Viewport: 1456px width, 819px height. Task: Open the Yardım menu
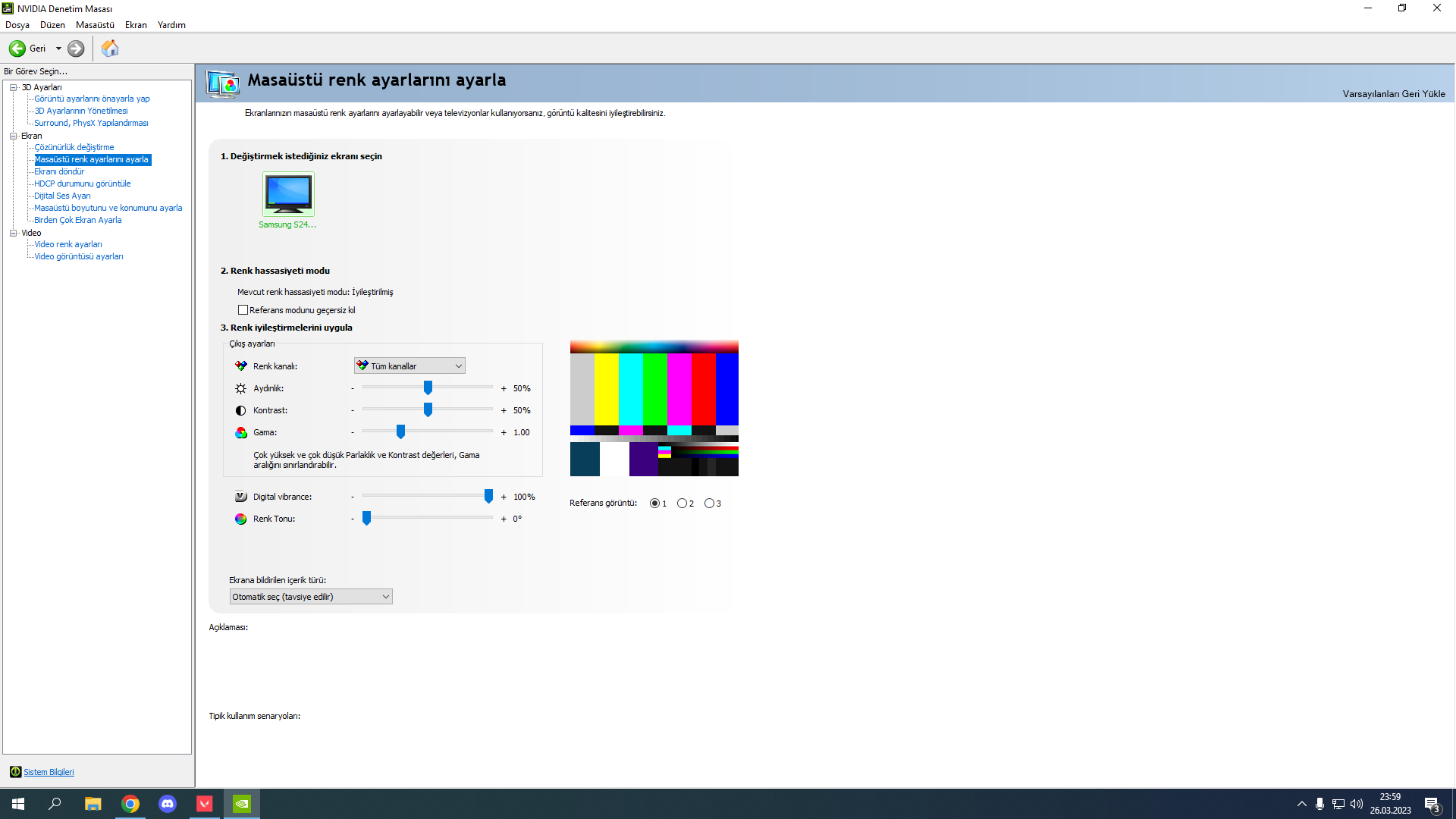tap(171, 25)
